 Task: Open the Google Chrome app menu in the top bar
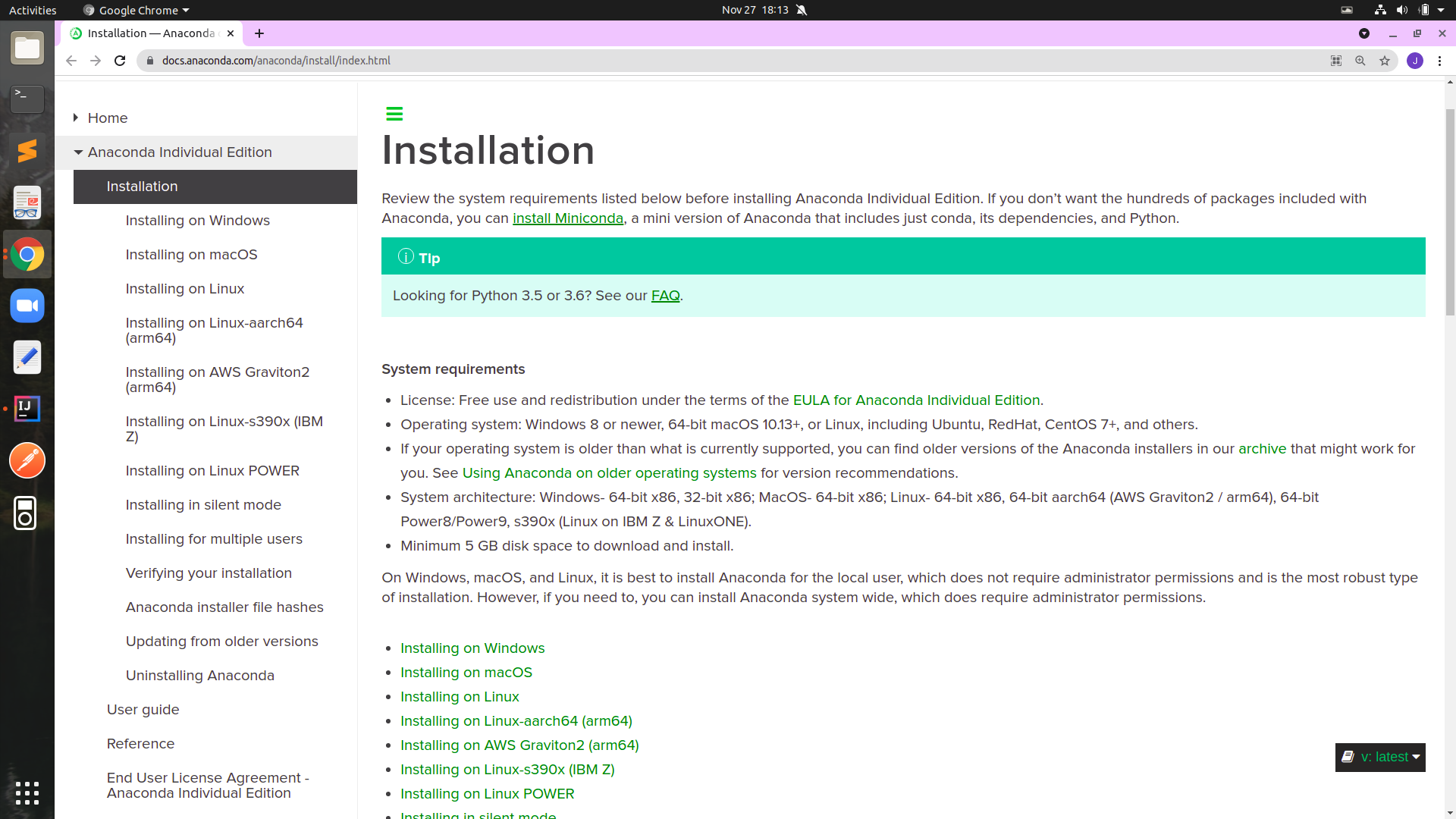[136, 10]
